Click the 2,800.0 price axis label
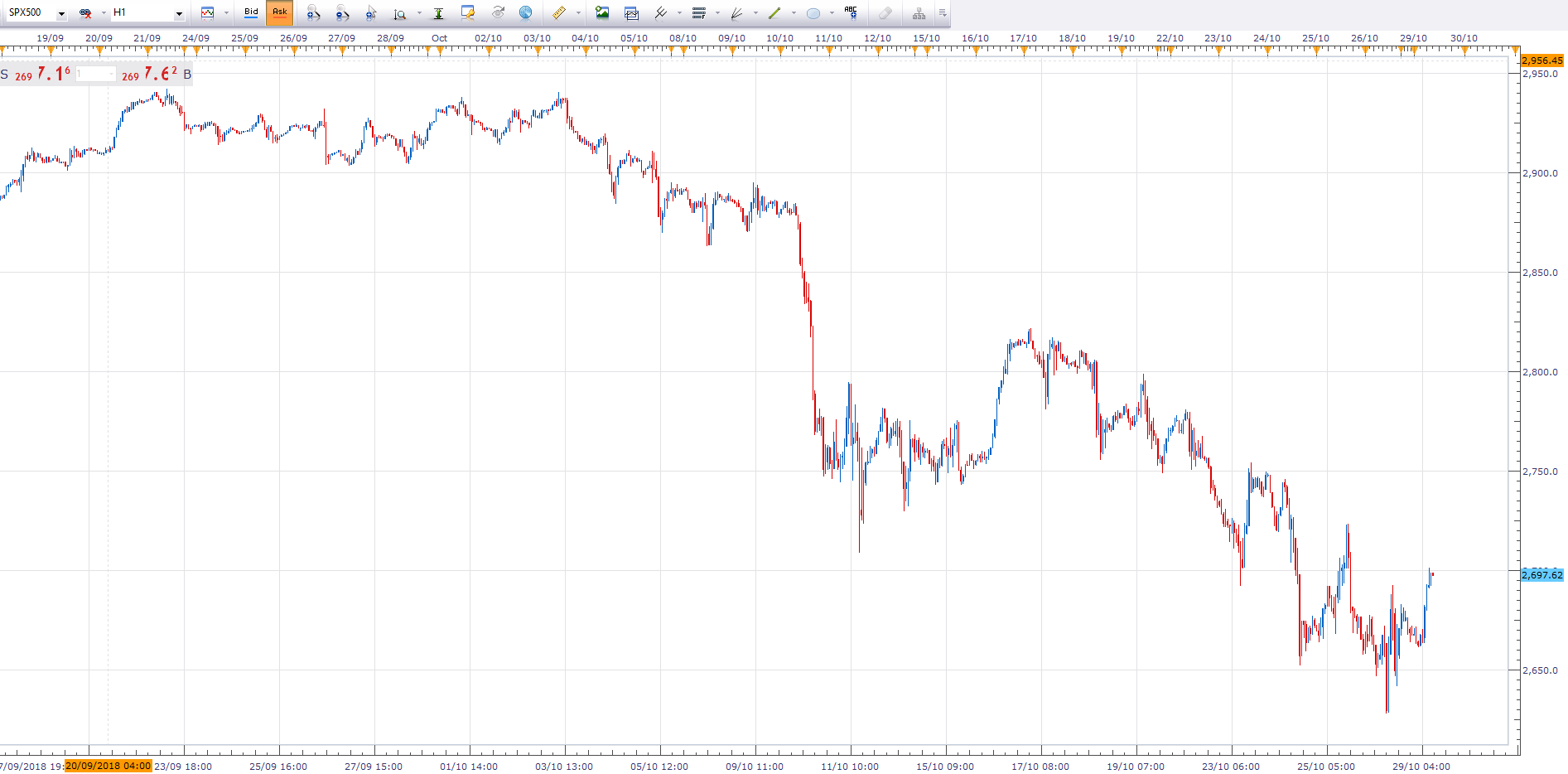1568x774 pixels. tap(1541, 372)
